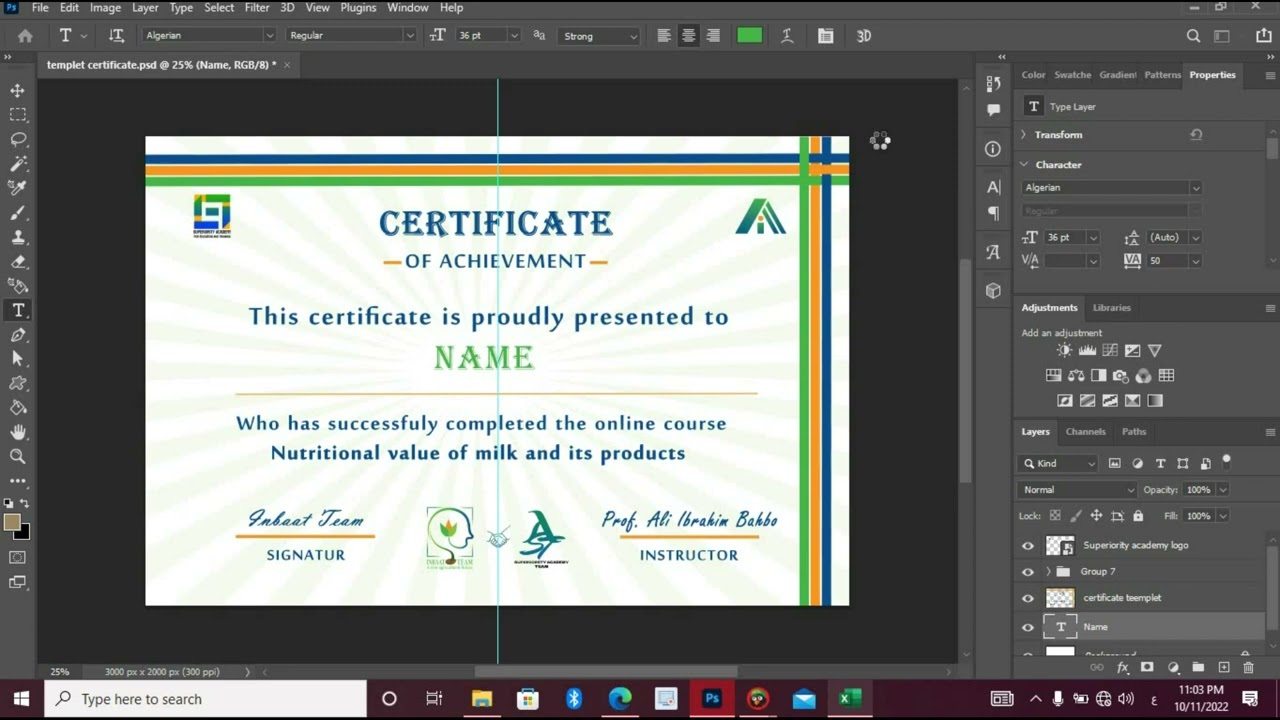The height and width of the screenshot is (720, 1280).
Task: Open the Filter menu
Action: coord(257,8)
